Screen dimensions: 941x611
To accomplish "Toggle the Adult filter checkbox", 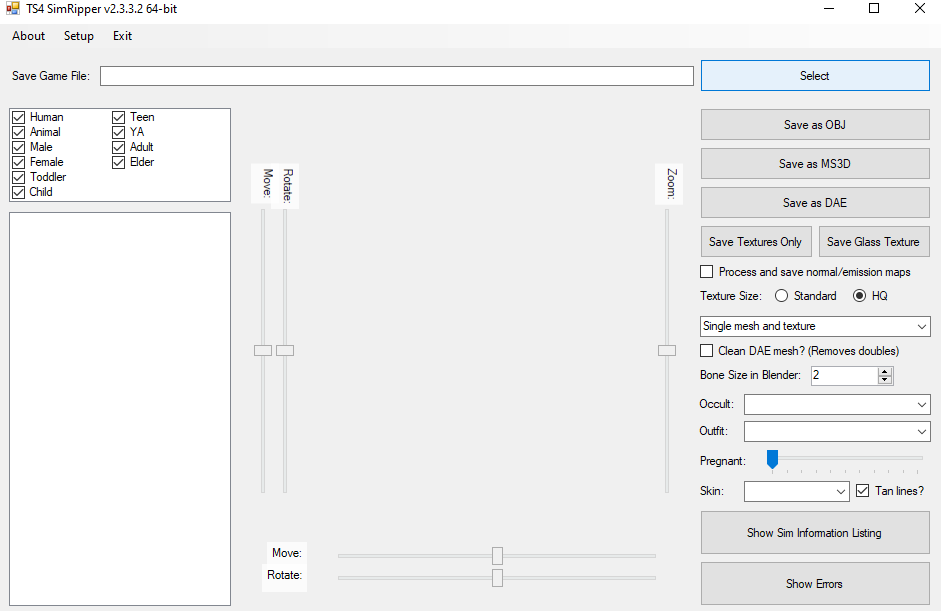I will (x=119, y=147).
